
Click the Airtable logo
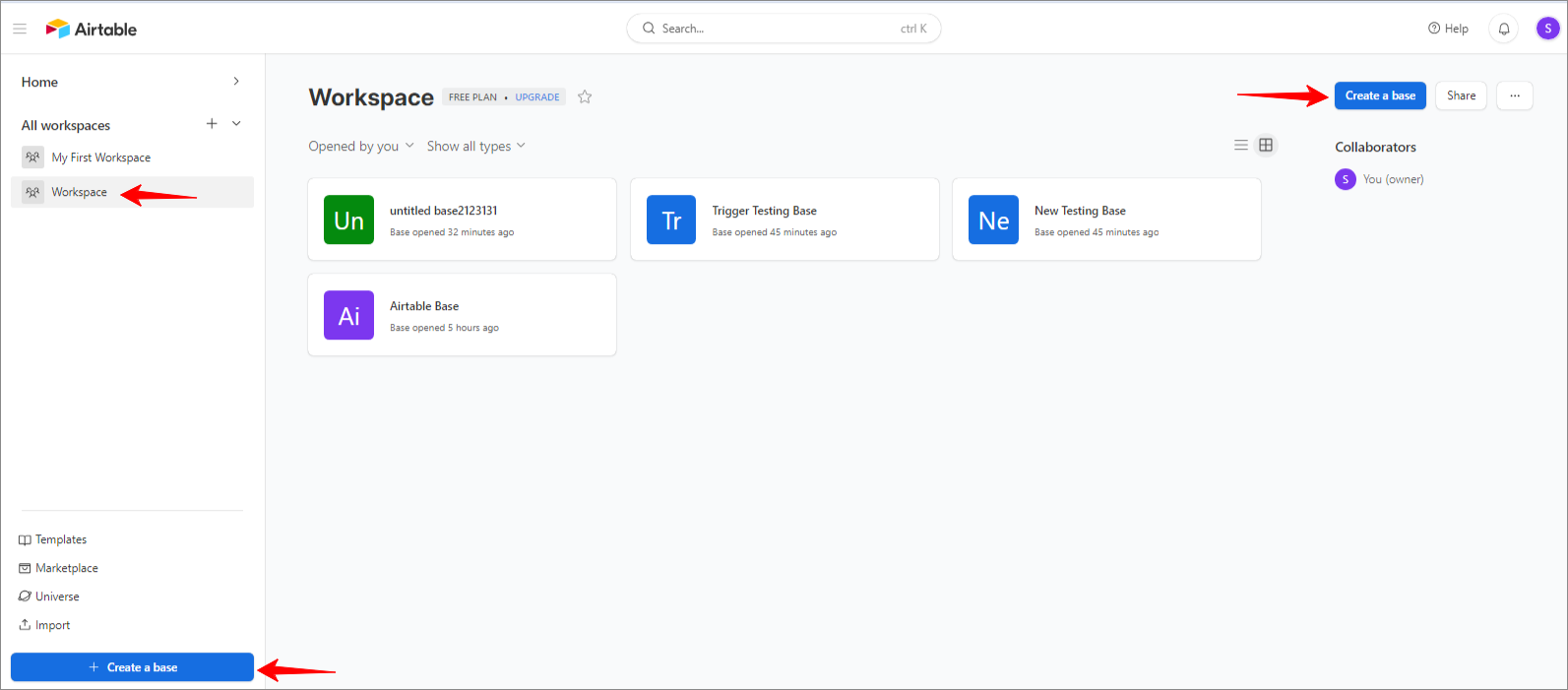pyautogui.click(x=92, y=29)
